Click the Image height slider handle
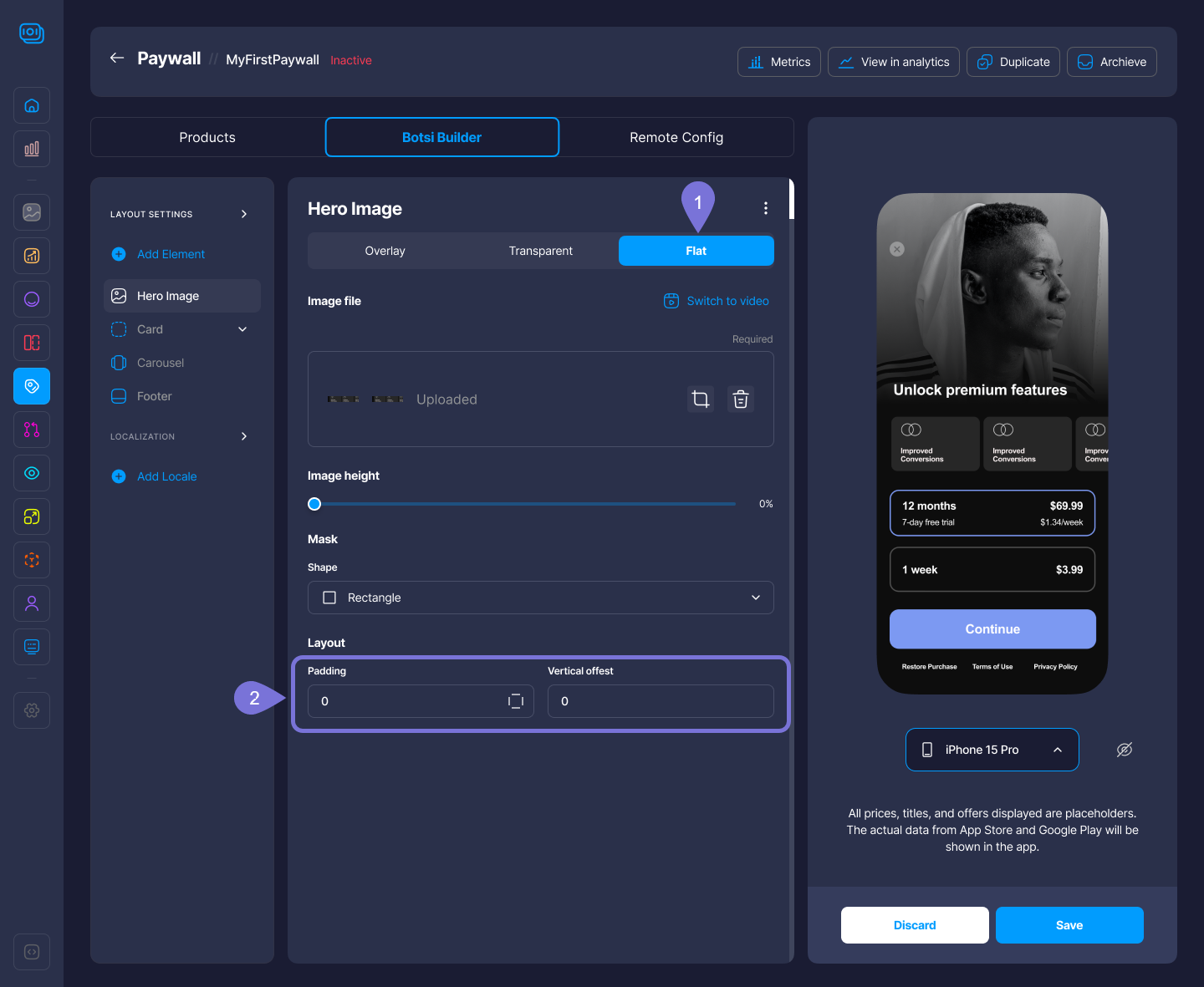The height and width of the screenshot is (987, 1204). coord(314,504)
